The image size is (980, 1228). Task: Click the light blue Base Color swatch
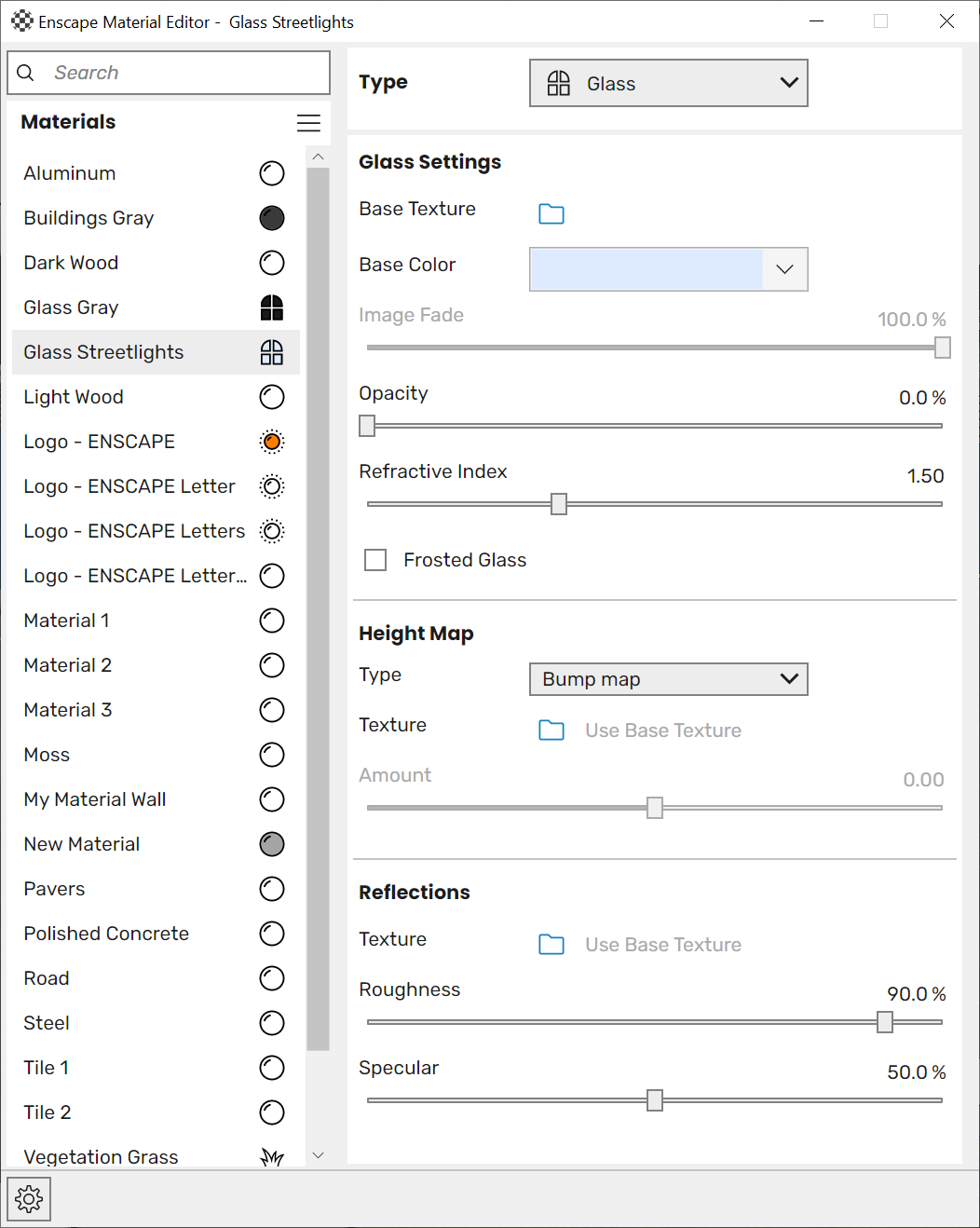pyautogui.click(x=647, y=269)
